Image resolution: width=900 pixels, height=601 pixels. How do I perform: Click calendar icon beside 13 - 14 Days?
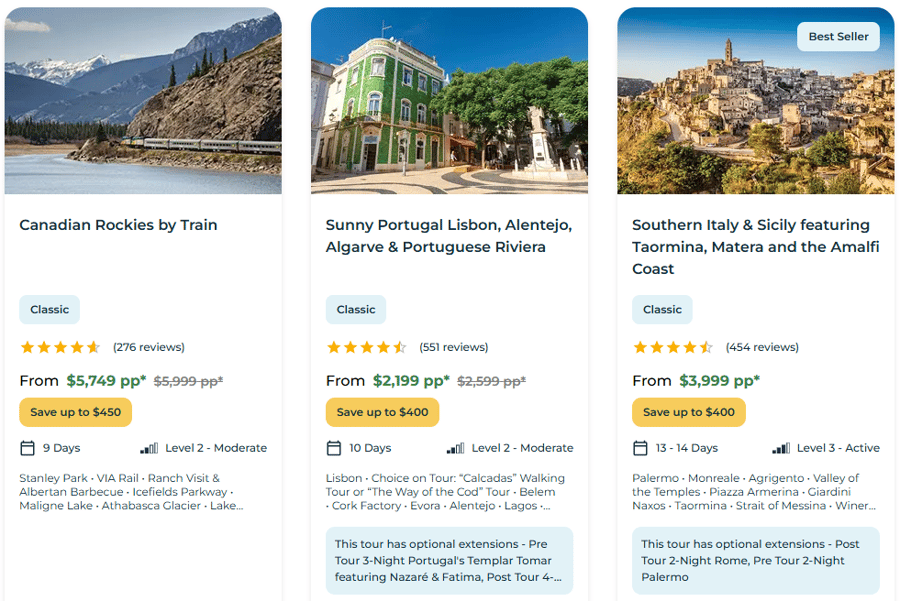click(640, 448)
